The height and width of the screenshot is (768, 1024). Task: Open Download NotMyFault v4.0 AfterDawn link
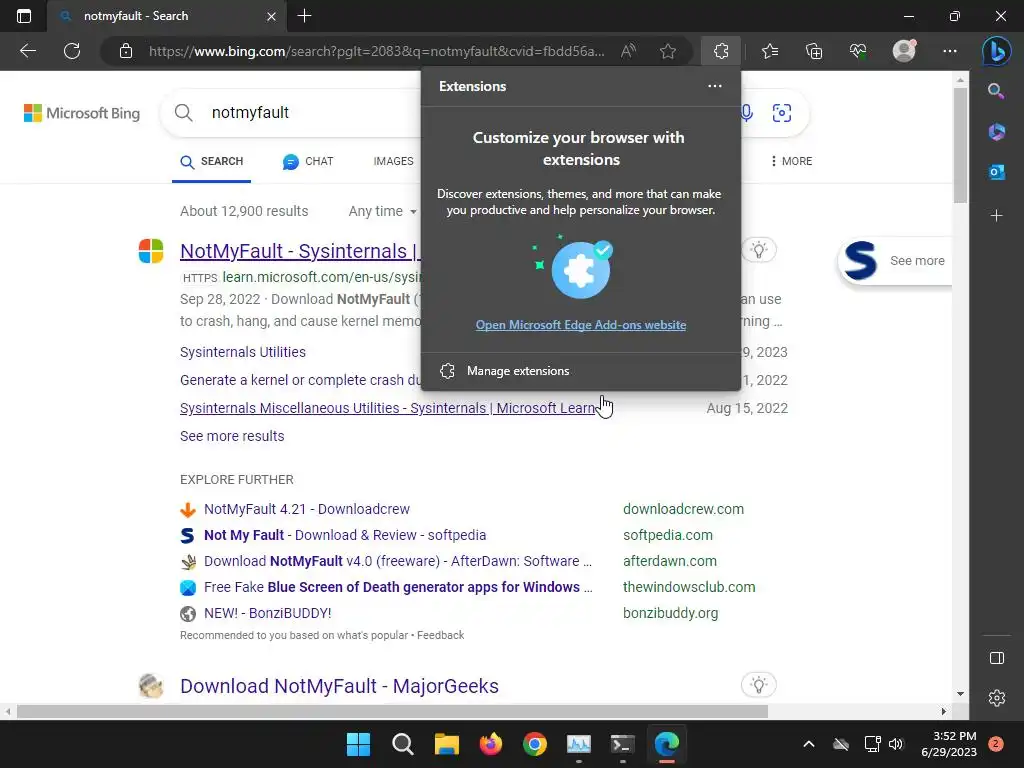[x=398, y=561]
